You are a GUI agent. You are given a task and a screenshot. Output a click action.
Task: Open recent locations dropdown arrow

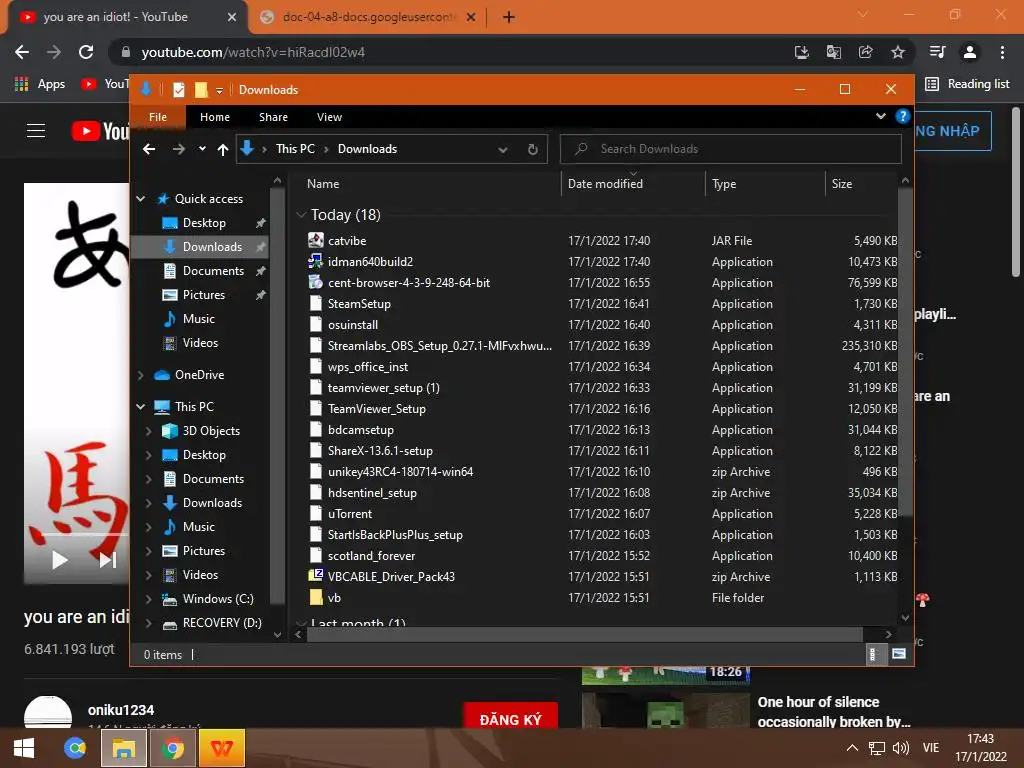[x=202, y=149]
